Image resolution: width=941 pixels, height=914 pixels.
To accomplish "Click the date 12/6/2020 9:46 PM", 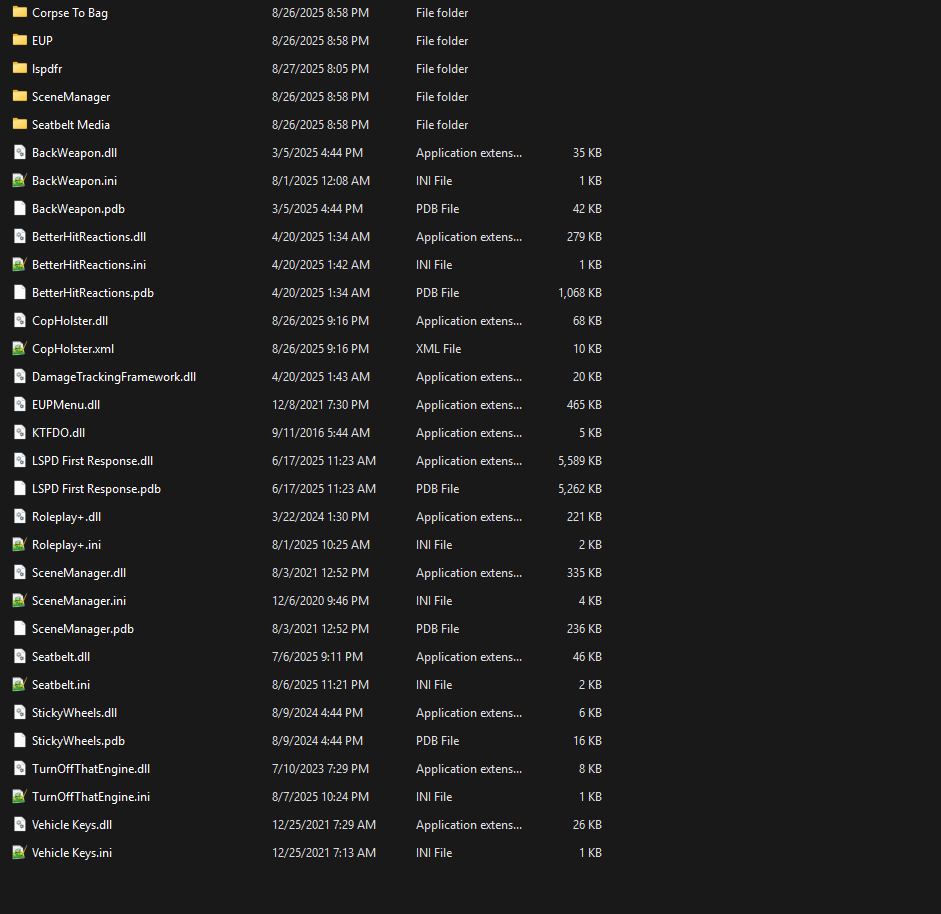I will [x=320, y=601].
